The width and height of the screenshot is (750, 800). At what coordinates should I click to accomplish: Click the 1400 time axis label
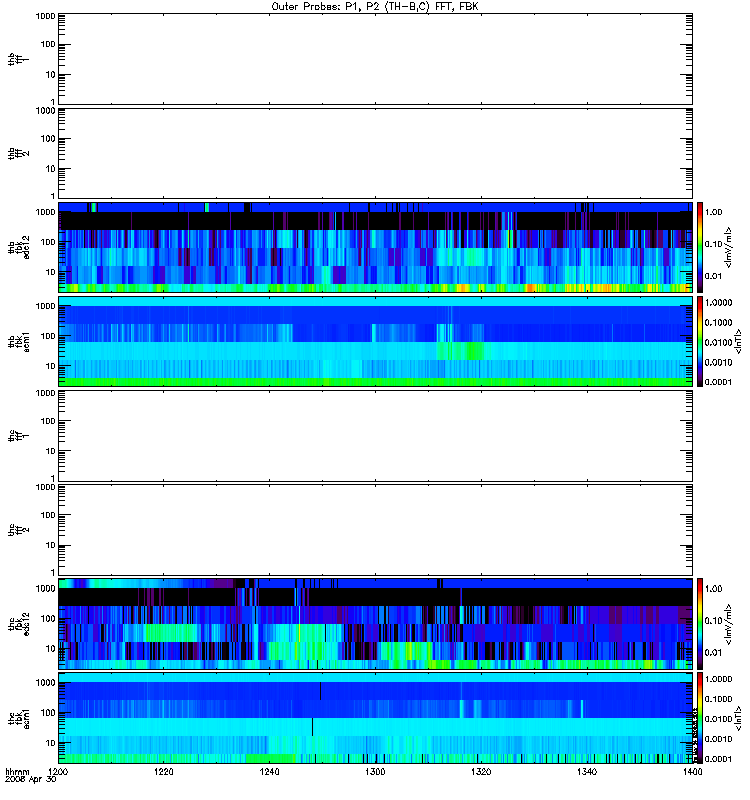tap(692, 772)
